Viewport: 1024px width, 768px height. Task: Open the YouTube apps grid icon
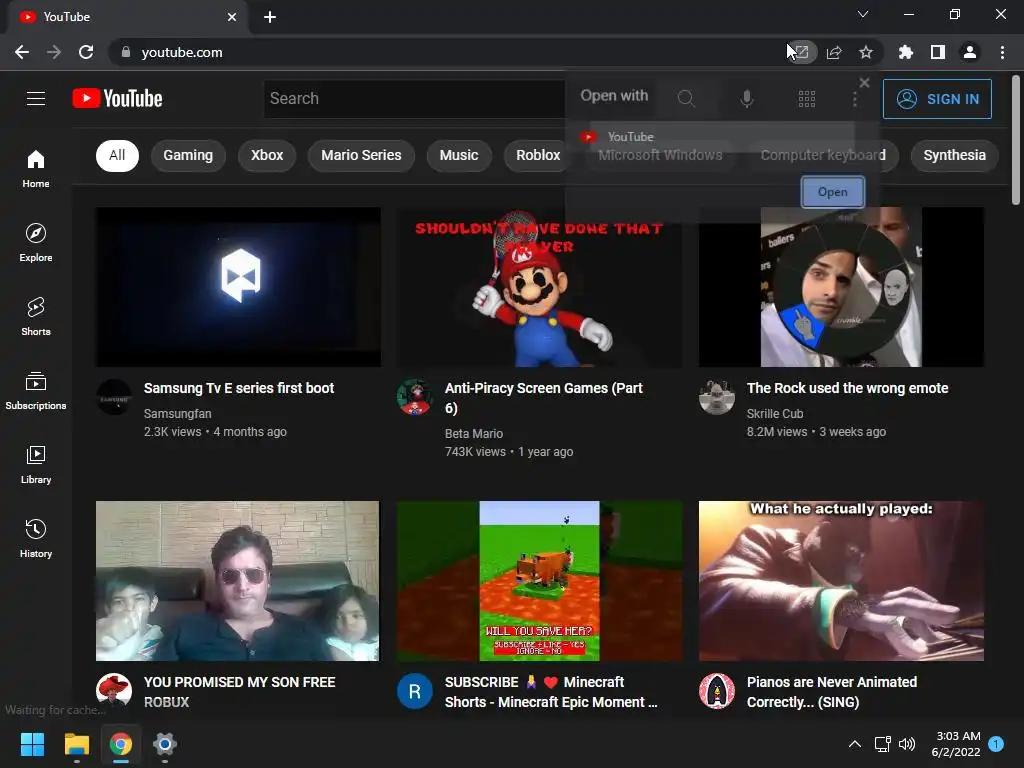tap(807, 99)
